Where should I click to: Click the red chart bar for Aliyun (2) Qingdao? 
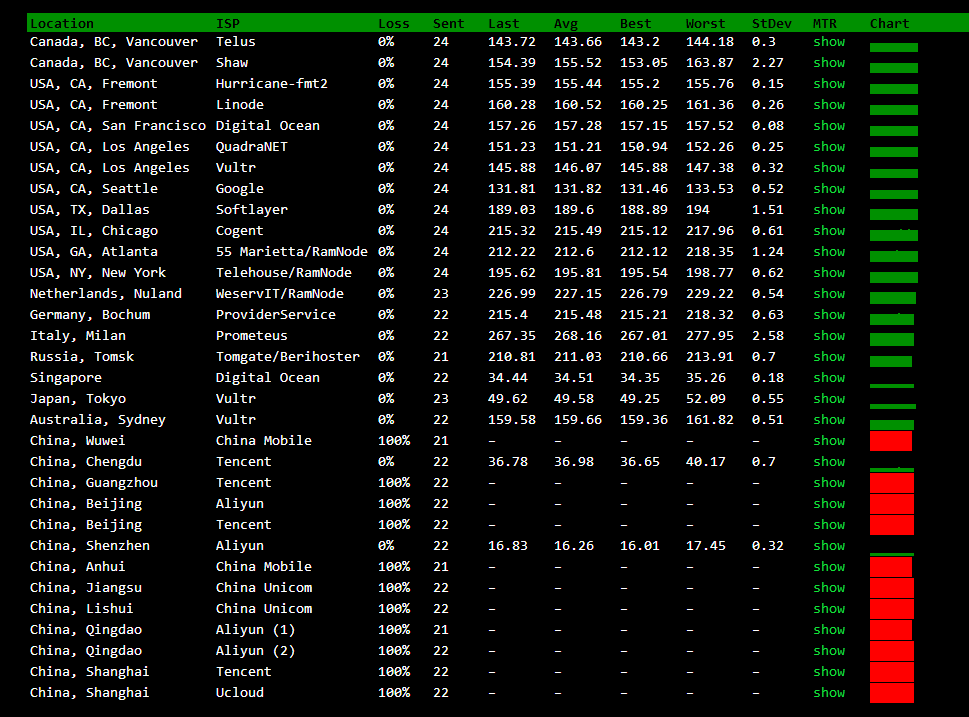click(x=891, y=651)
